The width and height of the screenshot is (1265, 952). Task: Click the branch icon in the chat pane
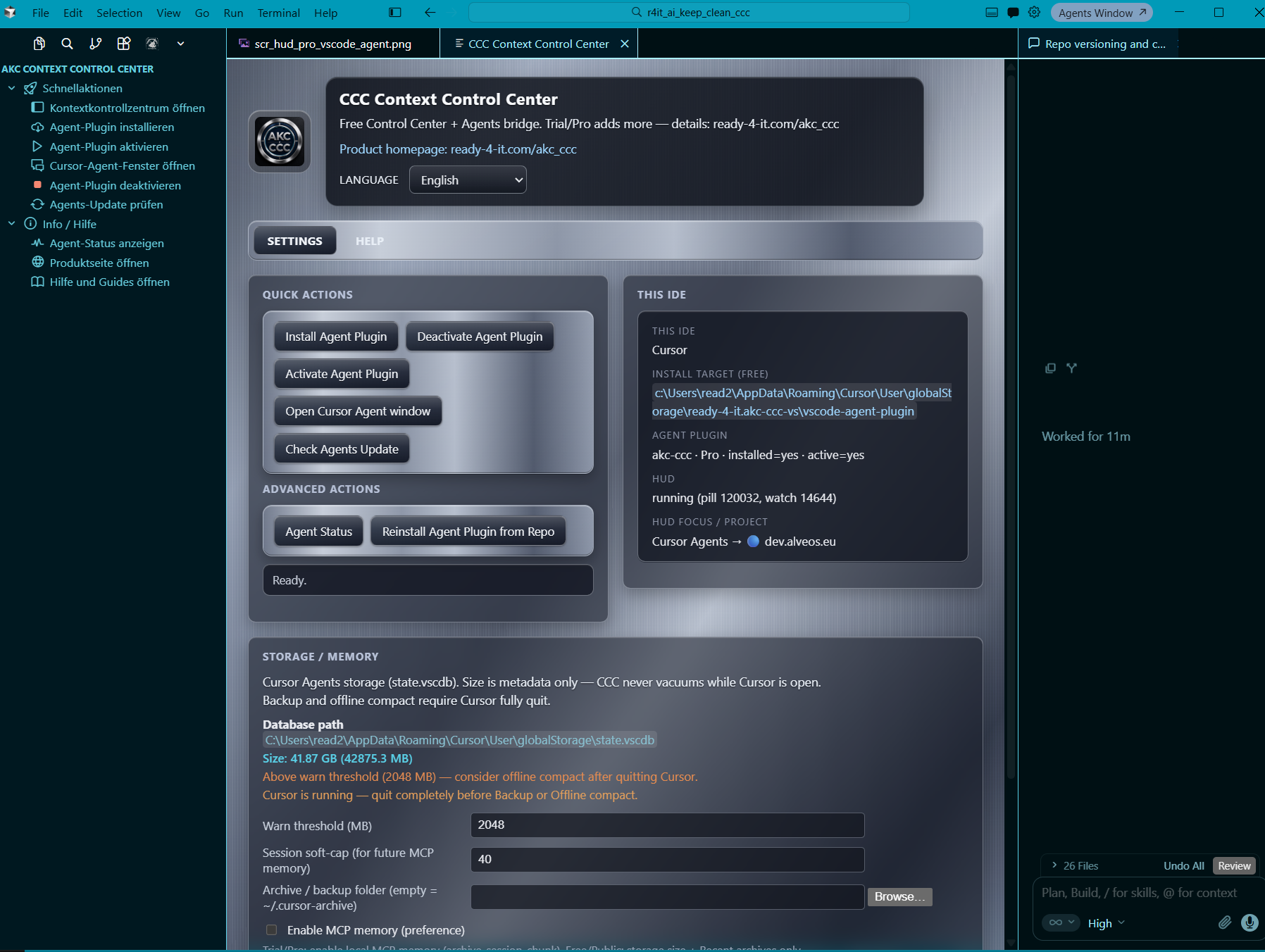(x=1071, y=368)
